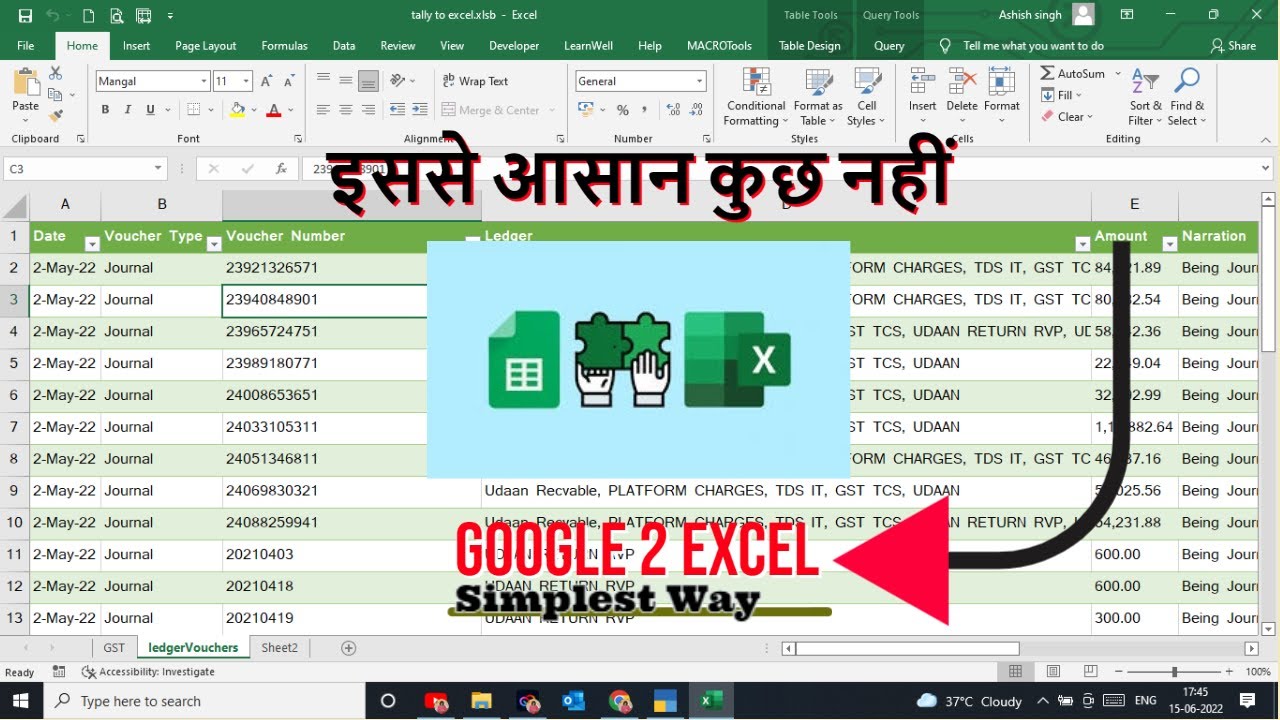Switch to the GST sheet tab
Viewport: 1280px width, 720px height.
(x=113, y=647)
